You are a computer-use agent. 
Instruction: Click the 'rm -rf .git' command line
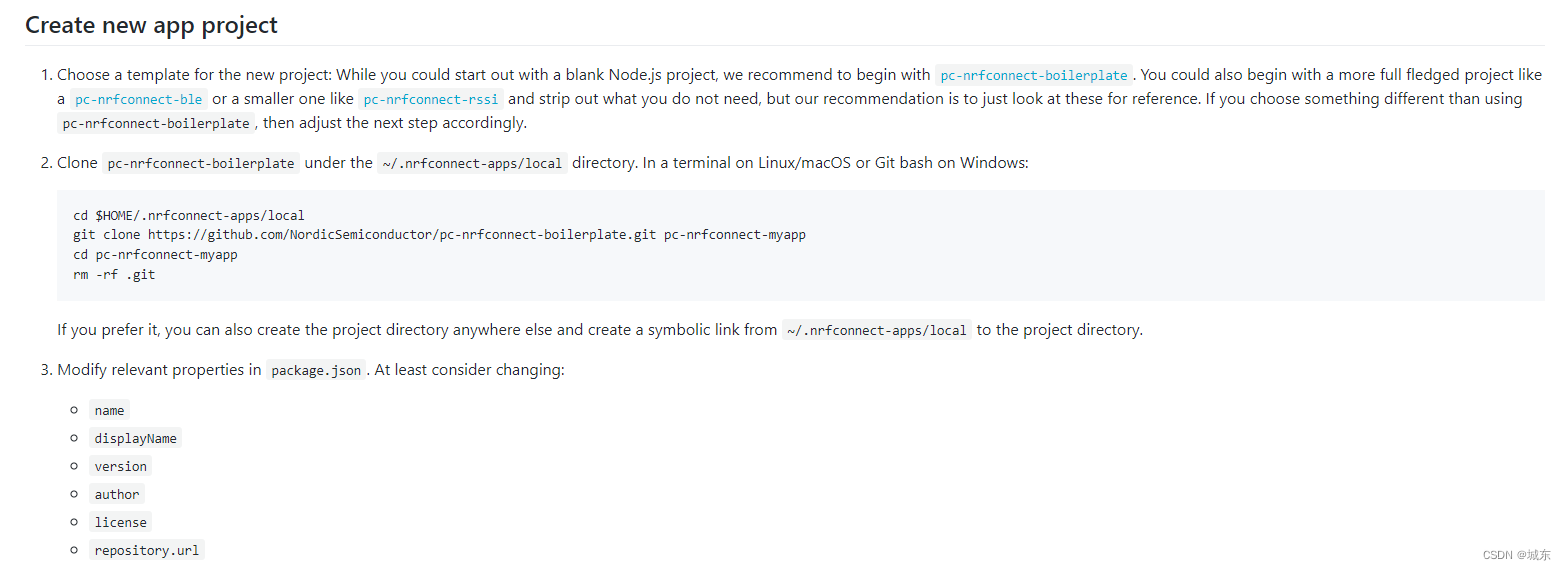(114, 275)
